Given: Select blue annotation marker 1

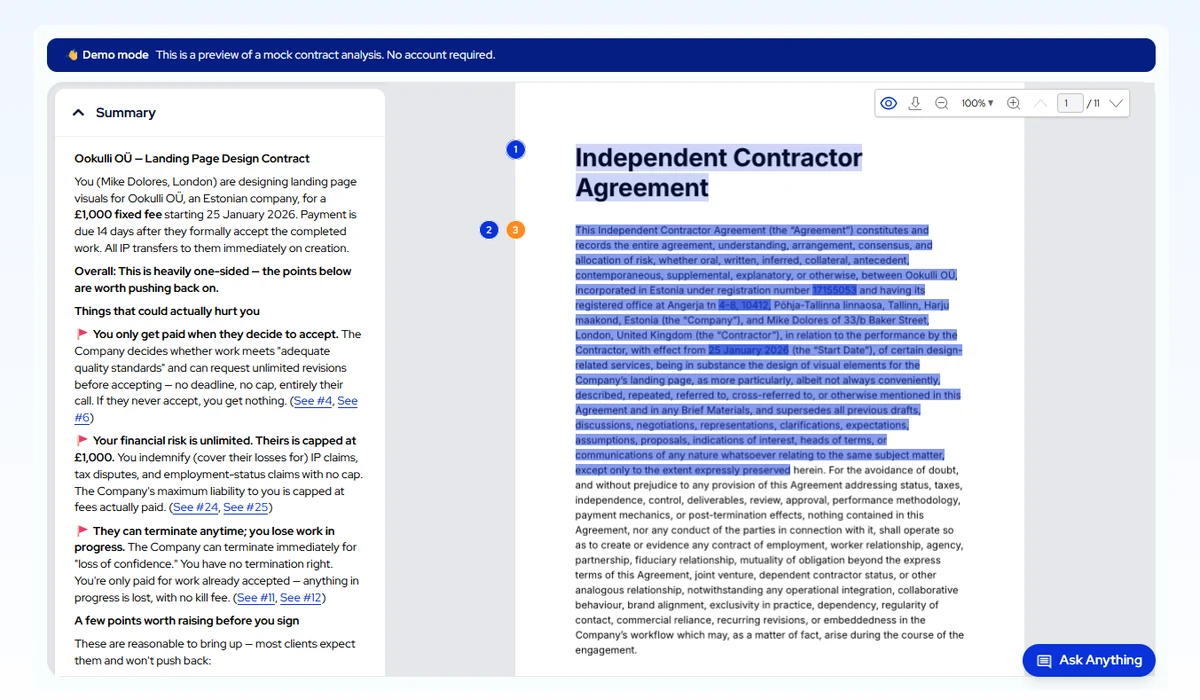Looking at the screenshot, I should [x=515, y=150].
